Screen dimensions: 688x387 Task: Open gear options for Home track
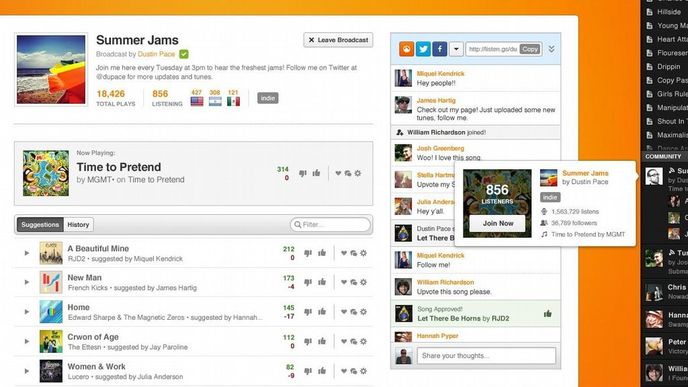(364, 312)
